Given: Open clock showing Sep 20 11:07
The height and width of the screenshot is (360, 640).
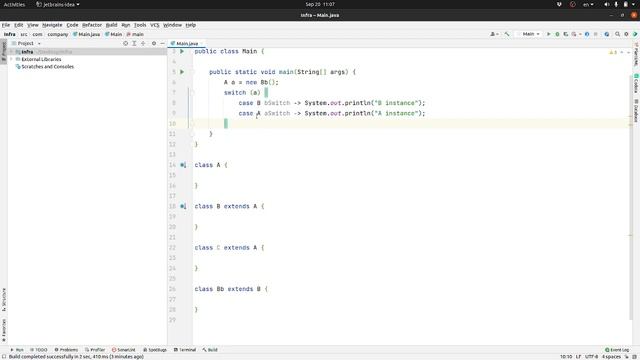Looking at the screenshot, I should tap(320, 4).
